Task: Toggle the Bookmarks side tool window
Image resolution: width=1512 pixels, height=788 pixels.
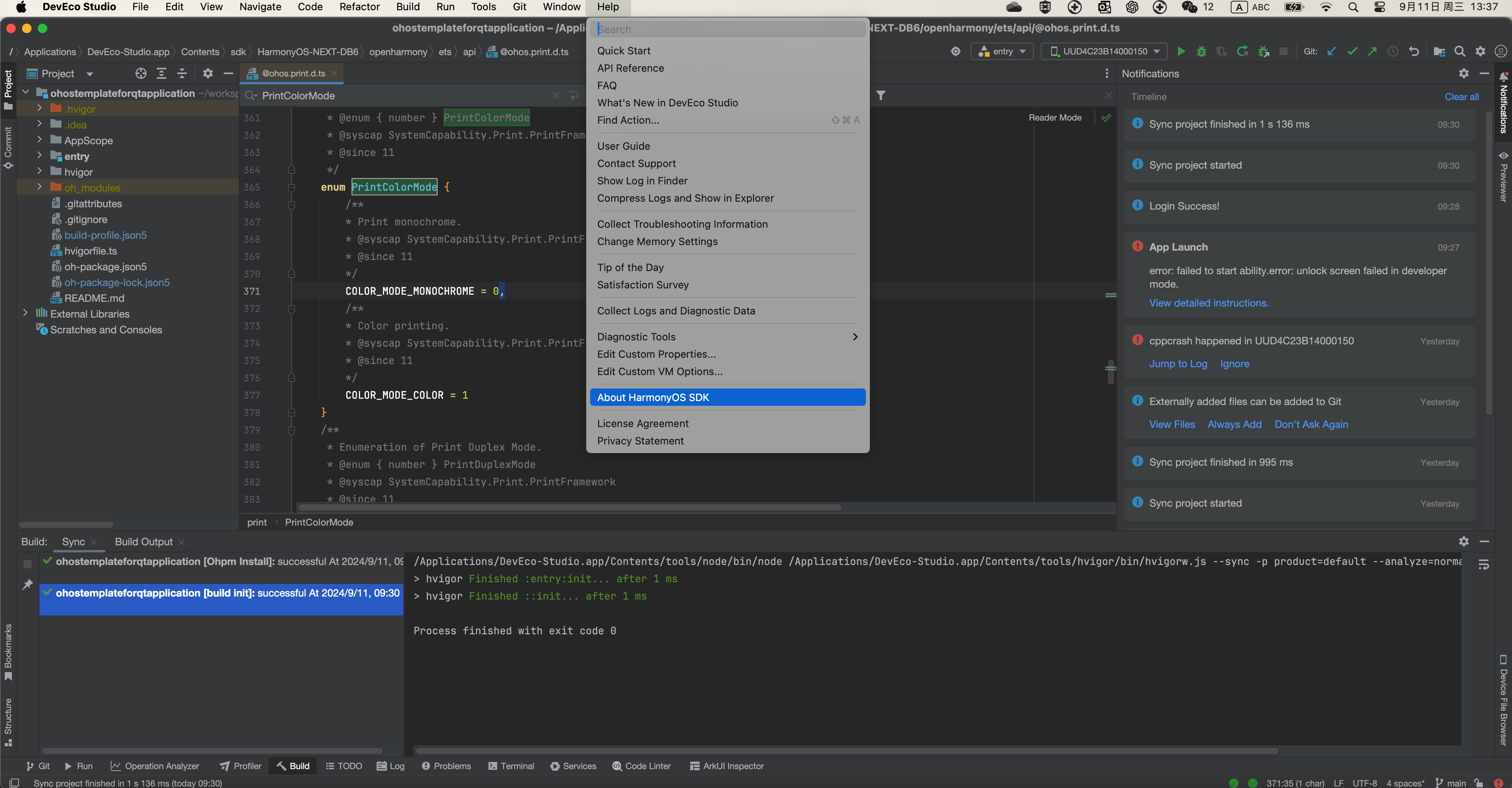Action: [8, 652]
